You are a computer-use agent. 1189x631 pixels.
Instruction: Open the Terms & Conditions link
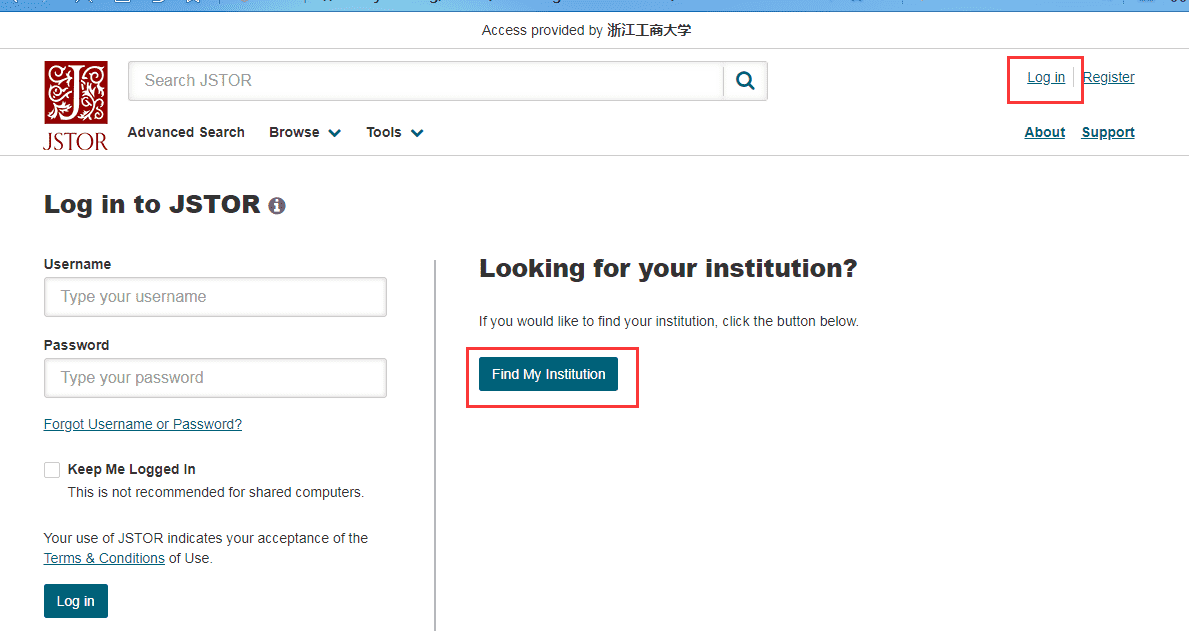coord(104,558)
